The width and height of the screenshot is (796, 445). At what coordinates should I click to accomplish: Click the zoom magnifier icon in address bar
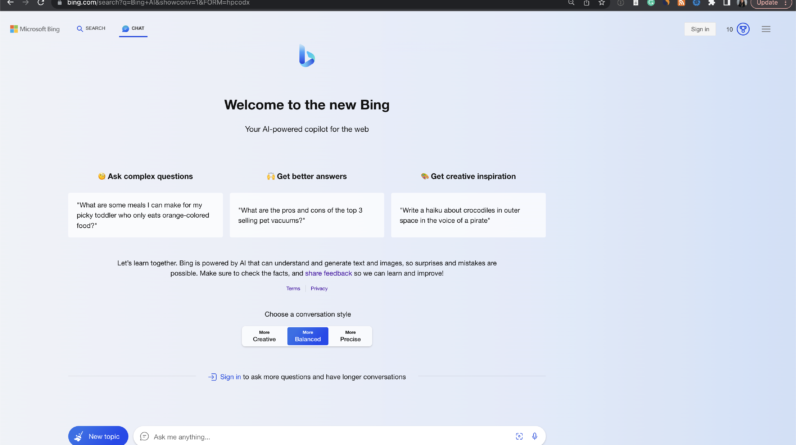tap(571, 3)
